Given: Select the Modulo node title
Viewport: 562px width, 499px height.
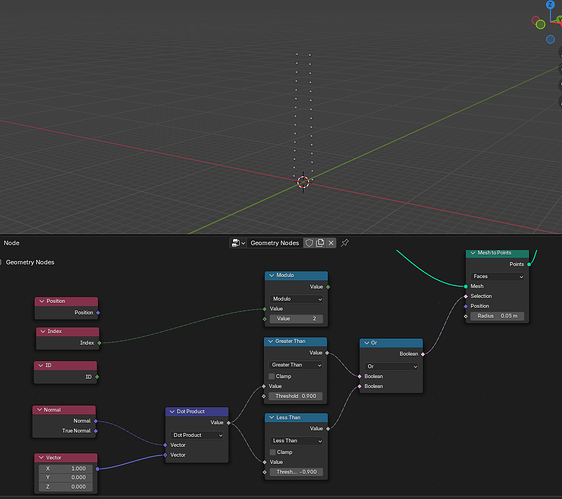Looking at the screenshot, I should (285, 275).
